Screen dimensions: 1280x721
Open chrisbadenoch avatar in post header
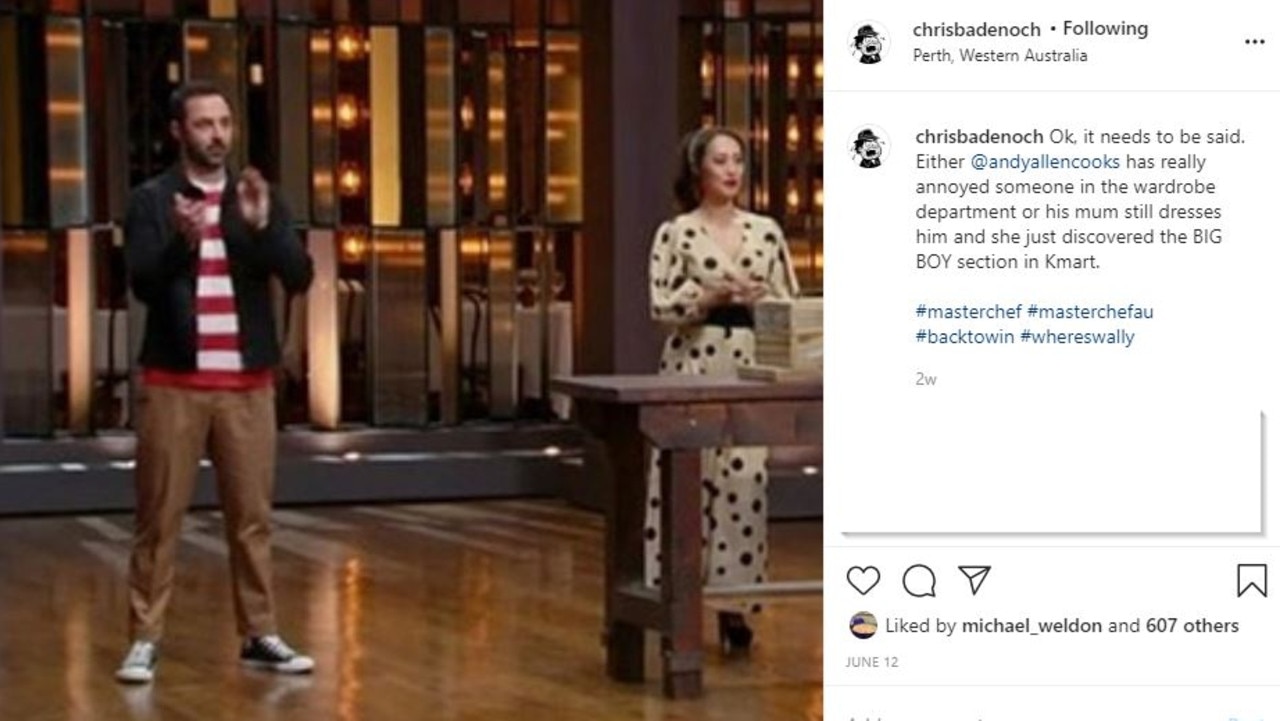(x=869, y=42)
